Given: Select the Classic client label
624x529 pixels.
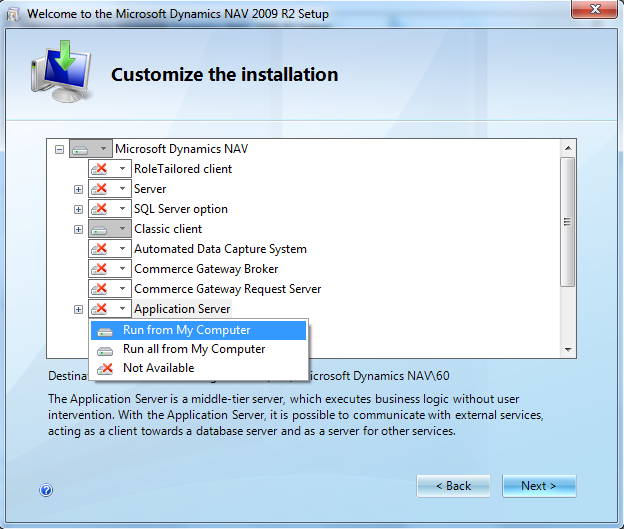Looking at the screenshot, I should [x=168, y=229].
